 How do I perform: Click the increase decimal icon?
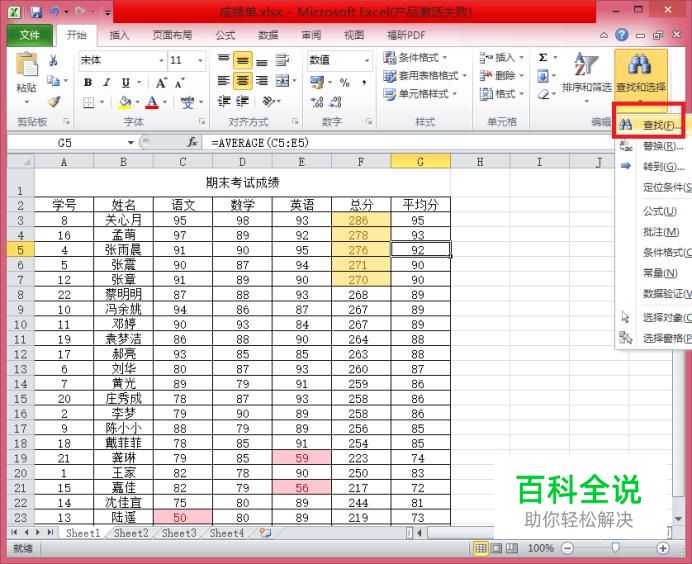[317, 102]
